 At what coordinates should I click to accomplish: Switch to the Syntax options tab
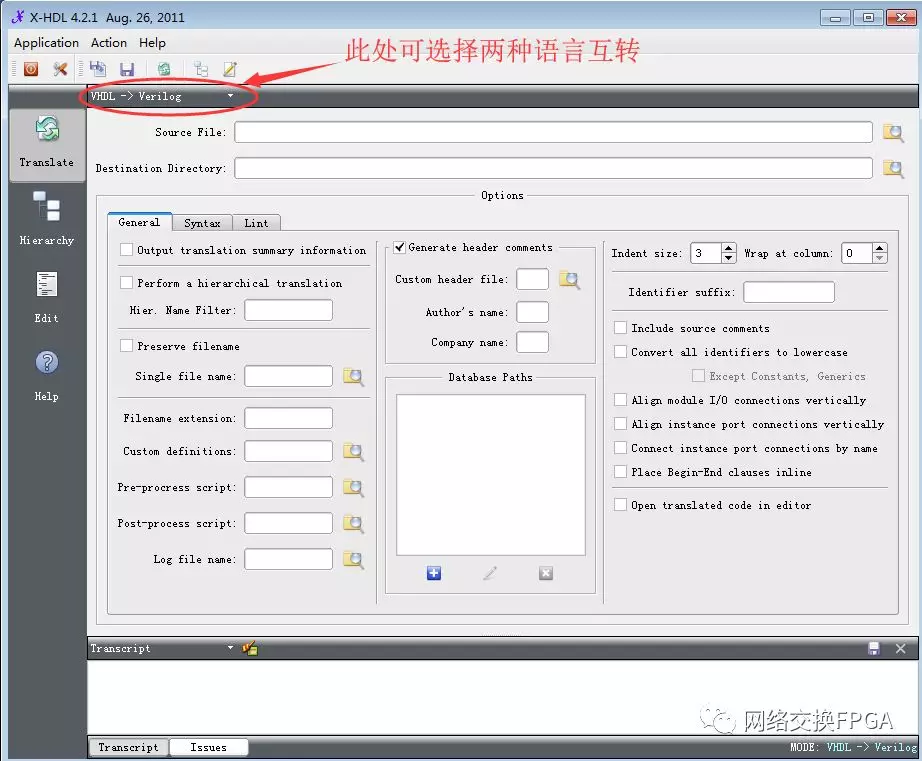pos(202,223)
